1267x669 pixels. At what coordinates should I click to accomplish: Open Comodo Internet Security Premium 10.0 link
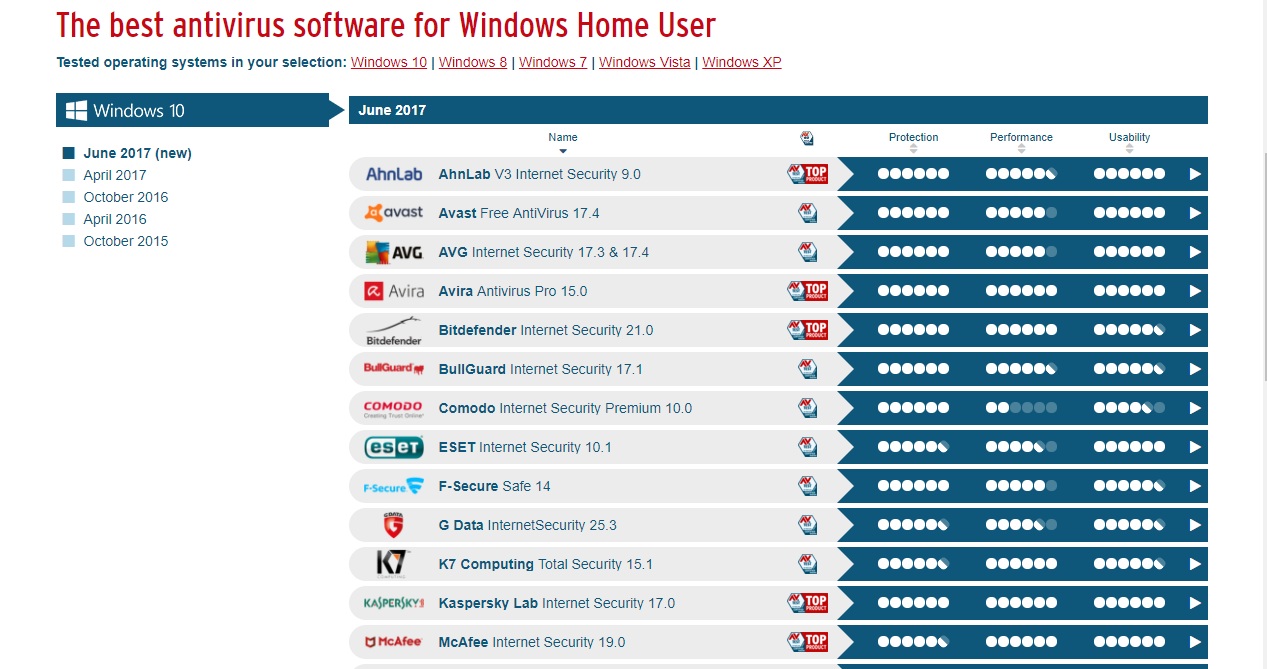tap(565, 408)
